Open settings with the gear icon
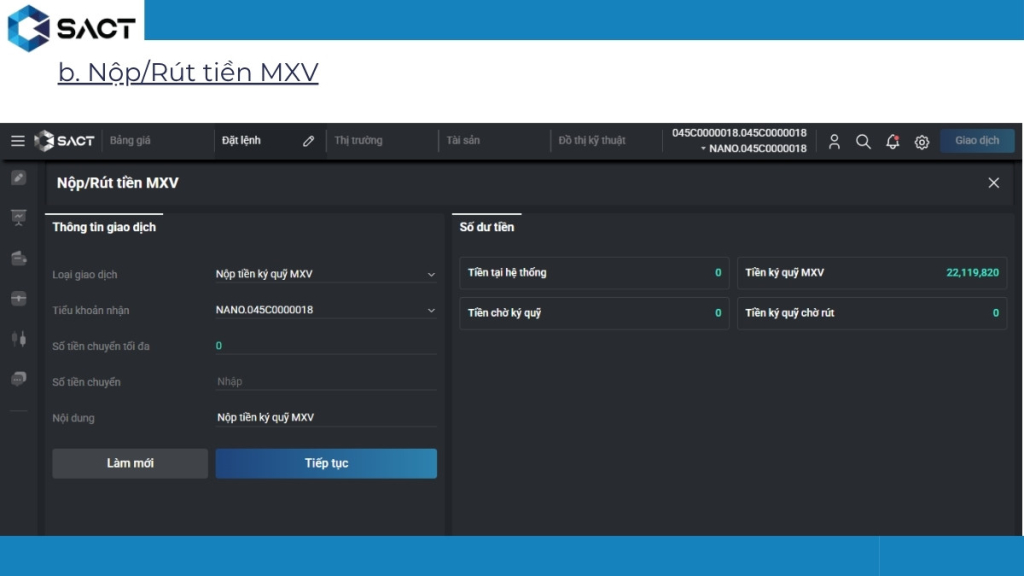This screenshot has width=1024, height=576. pos(921,142)
